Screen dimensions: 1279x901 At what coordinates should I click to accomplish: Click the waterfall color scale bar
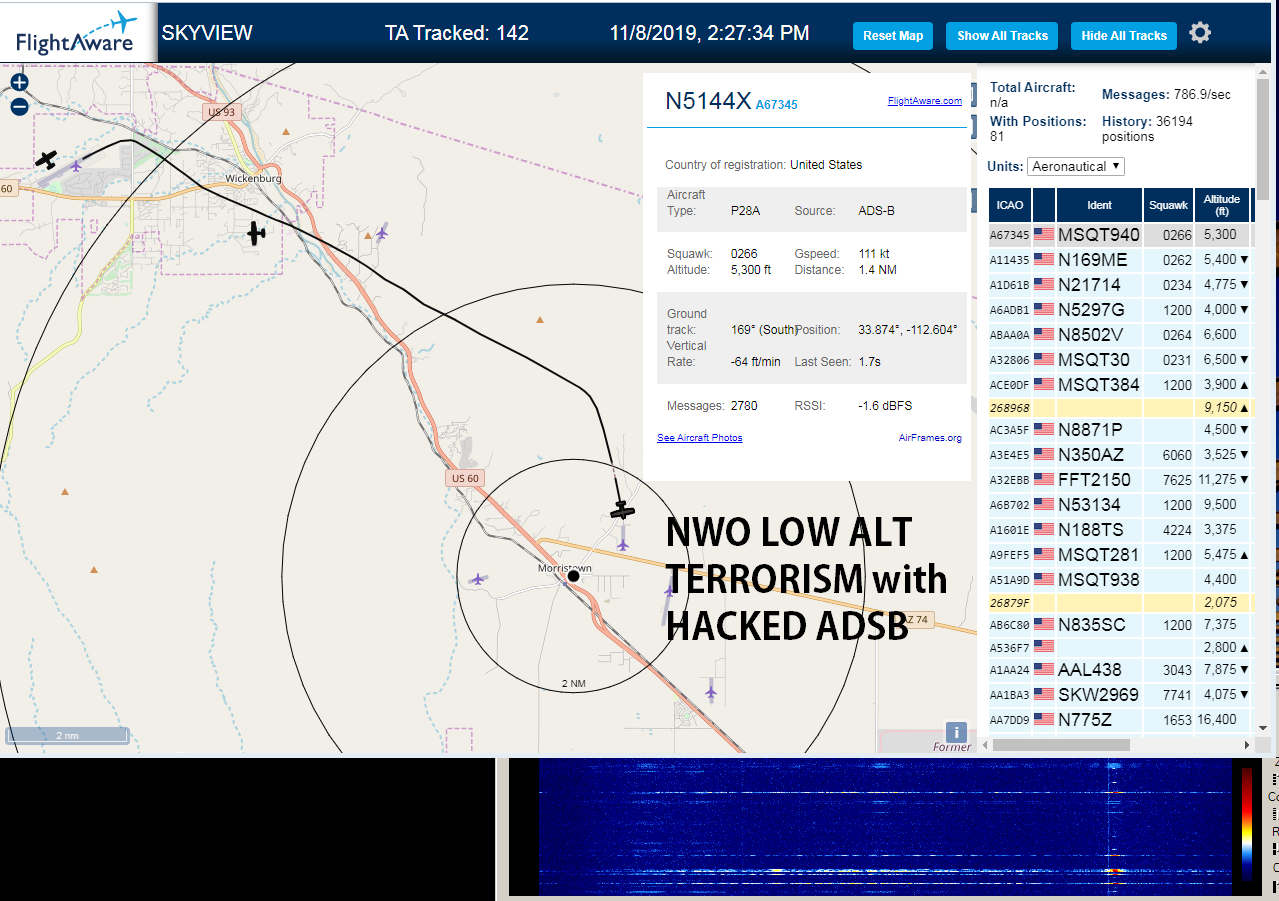[x=1246, y=825]
